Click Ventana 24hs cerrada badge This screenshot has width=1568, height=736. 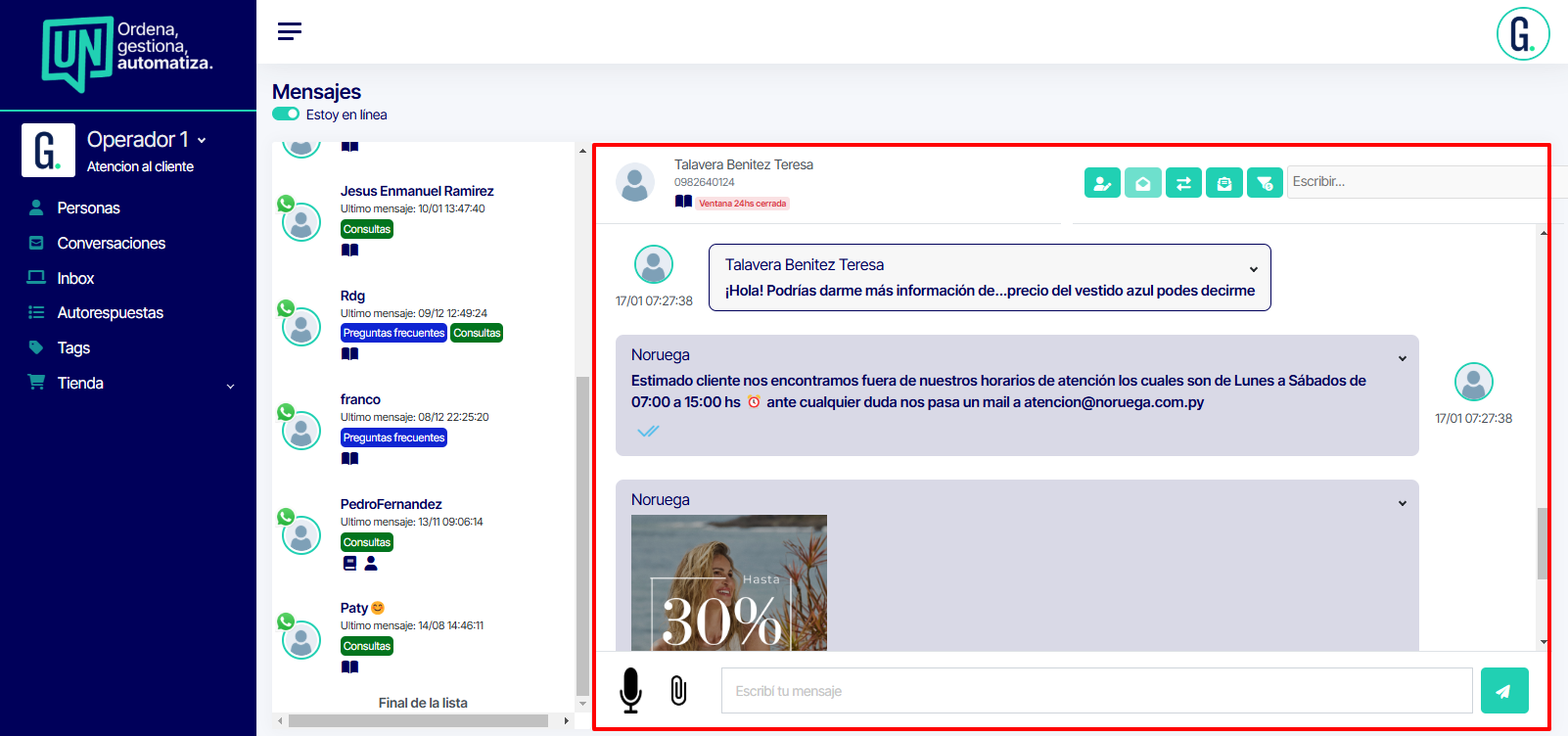pos(743,204)
